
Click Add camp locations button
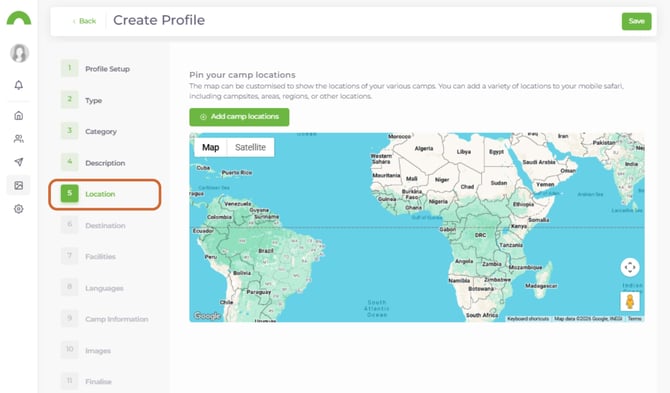coord(239,117)
